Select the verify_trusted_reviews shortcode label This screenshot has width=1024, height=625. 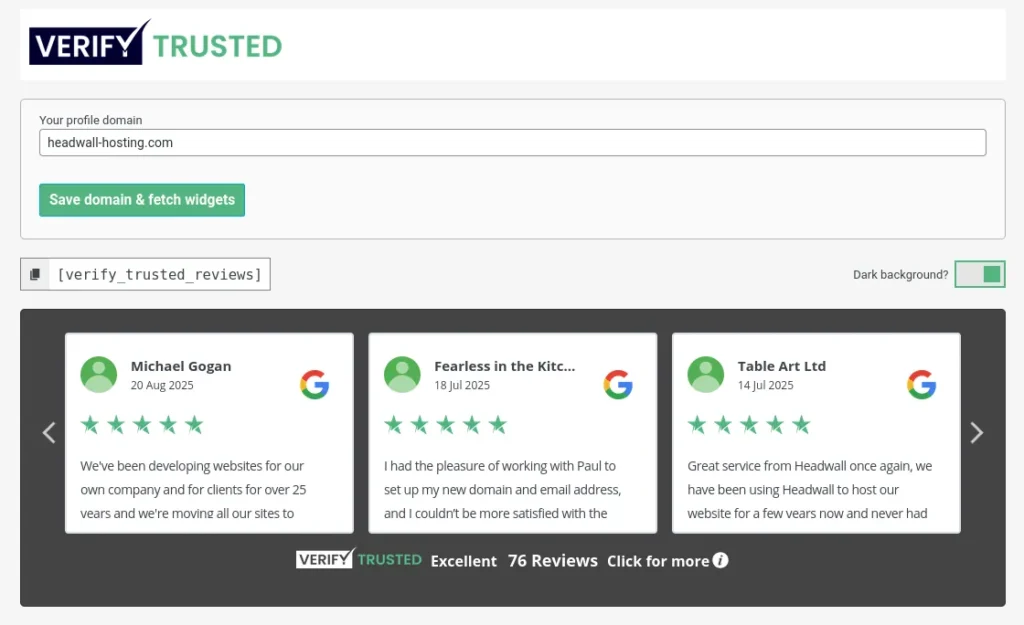(x=160, y=273)
